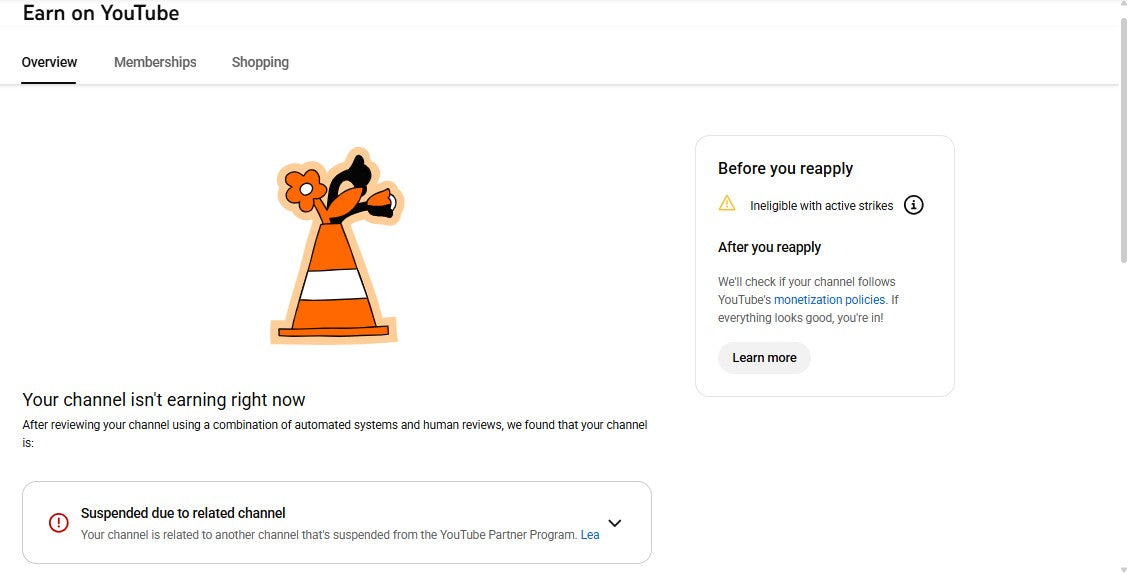The height and width of the screenshot is (574, 1128).
Task: Click the channel isn't earning right now heading
Action: pyautogui.click(x=164, y=400)
